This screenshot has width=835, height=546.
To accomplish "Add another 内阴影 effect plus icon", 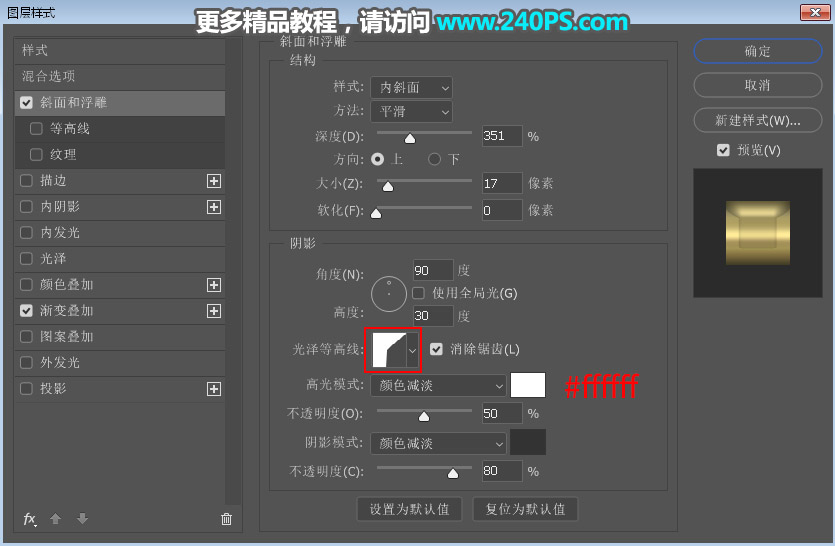I will pos(214,207).
